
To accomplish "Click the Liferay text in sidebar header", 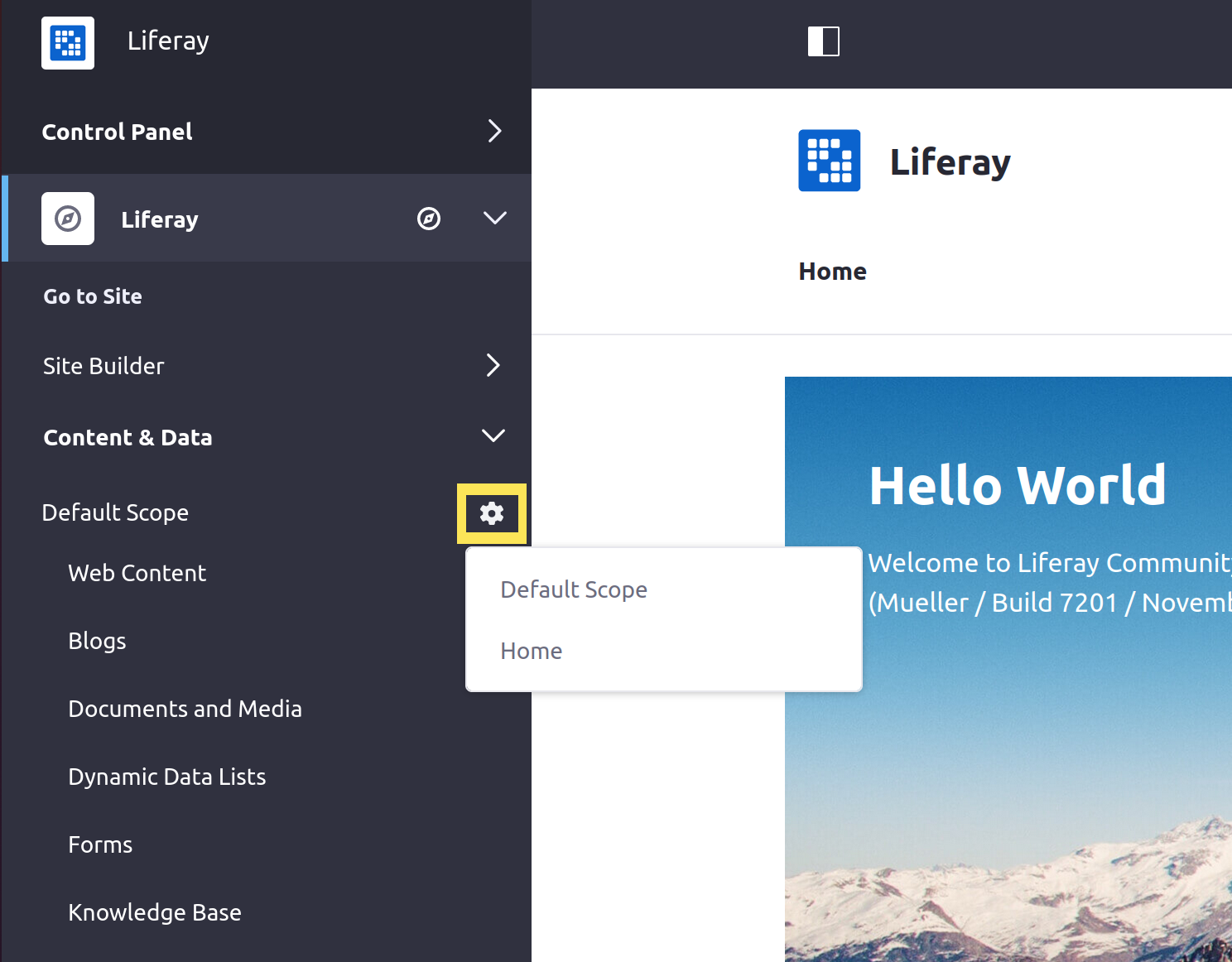I will pyautogui.click(x=168, y=41).
